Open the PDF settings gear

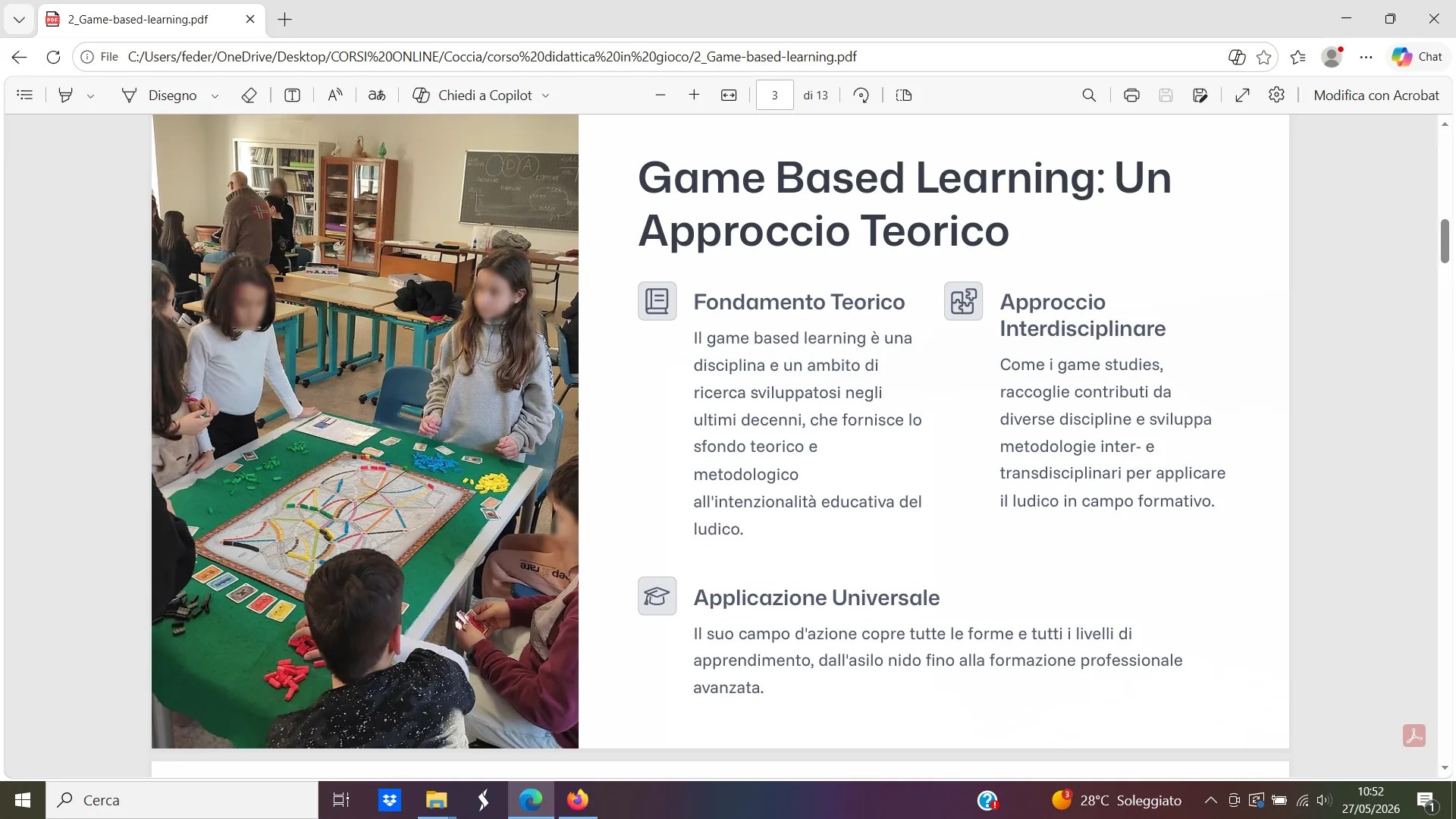click(x=1277, y=95)
